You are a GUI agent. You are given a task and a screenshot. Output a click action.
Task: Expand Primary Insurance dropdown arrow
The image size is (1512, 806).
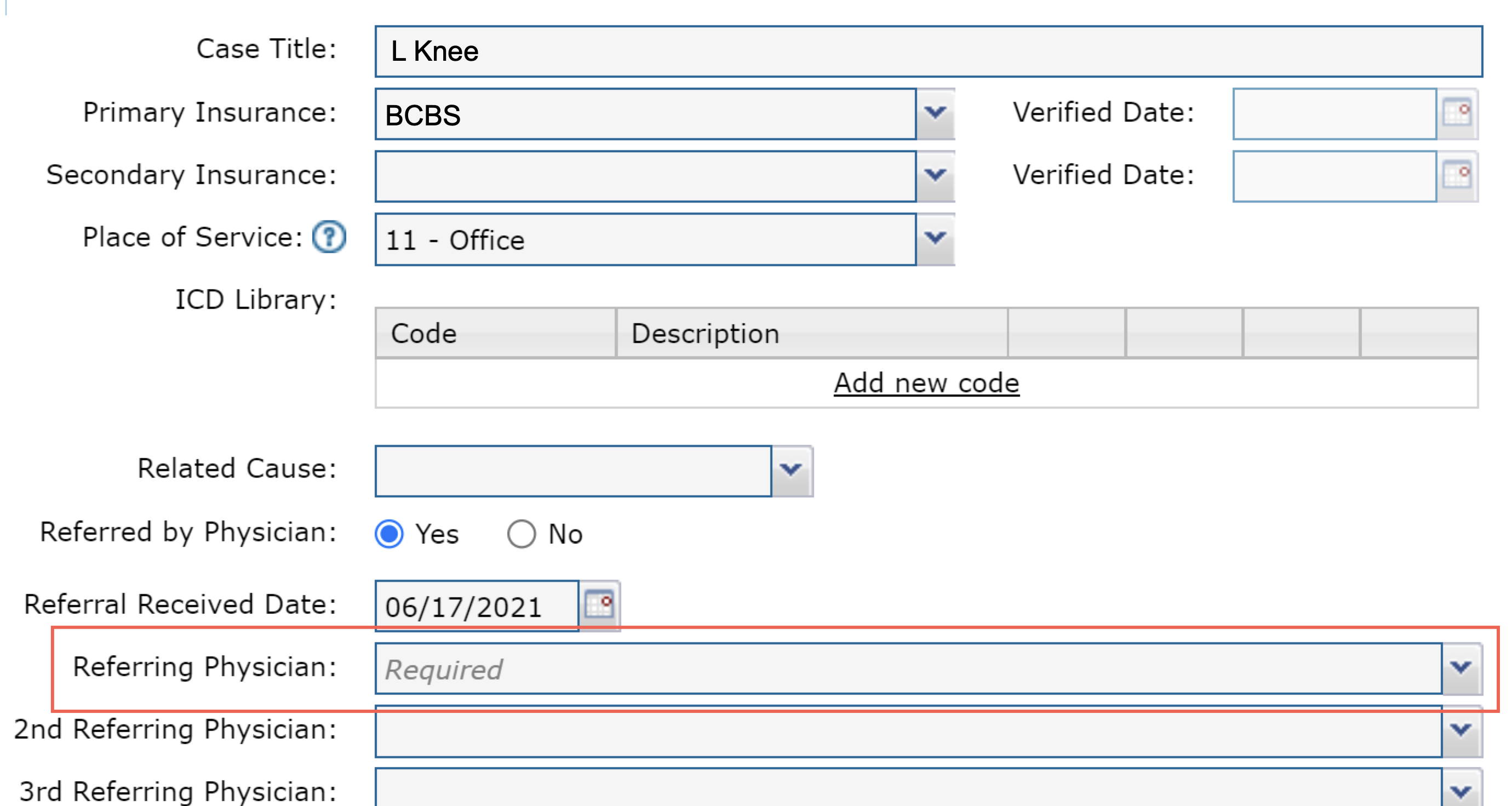click(936, 113)
